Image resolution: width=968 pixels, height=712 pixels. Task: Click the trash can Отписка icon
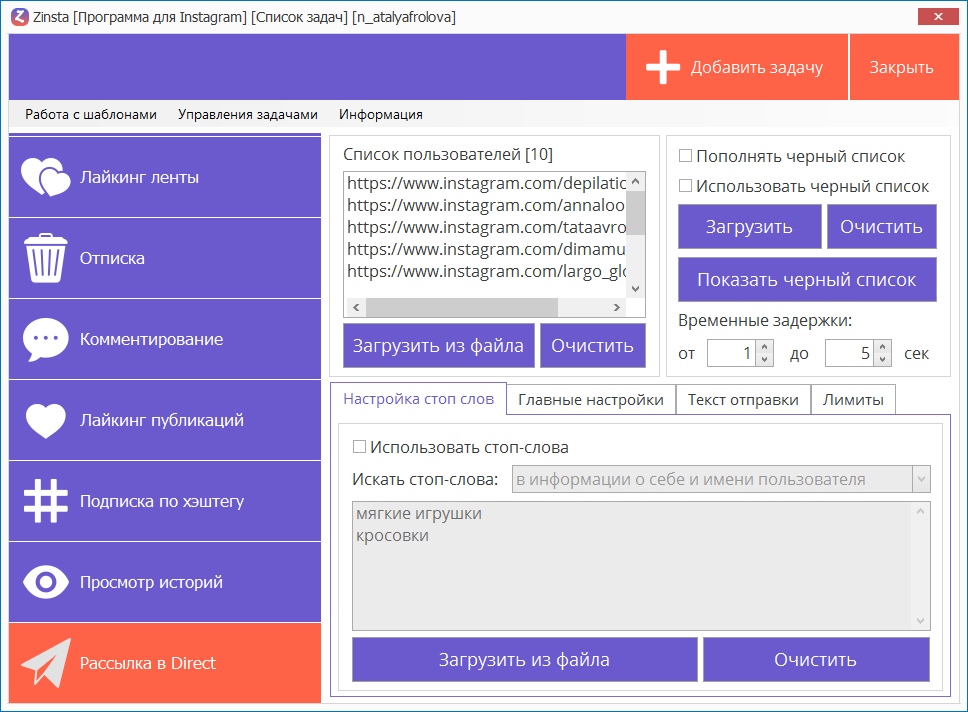pyautogui.click(x=45, y=258)
